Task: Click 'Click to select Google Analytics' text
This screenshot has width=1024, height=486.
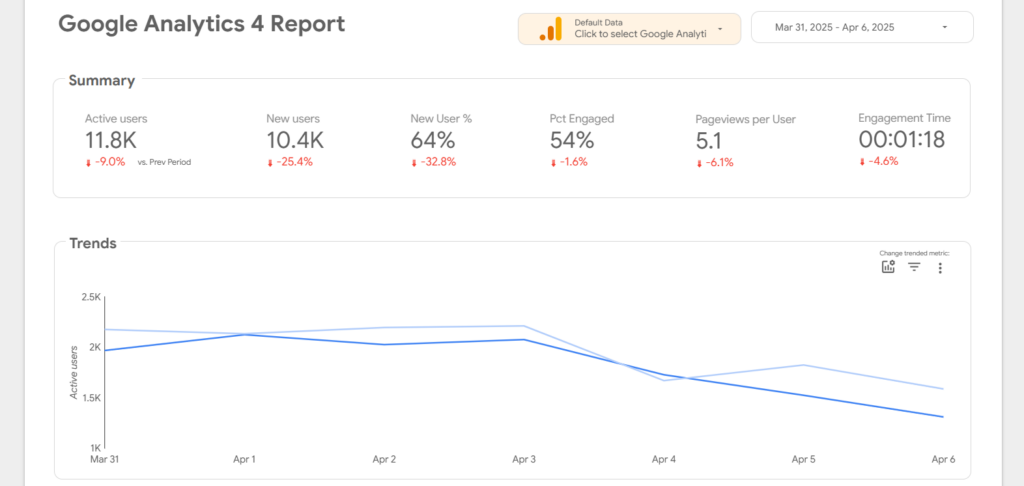Action: [x=640, y=34]
